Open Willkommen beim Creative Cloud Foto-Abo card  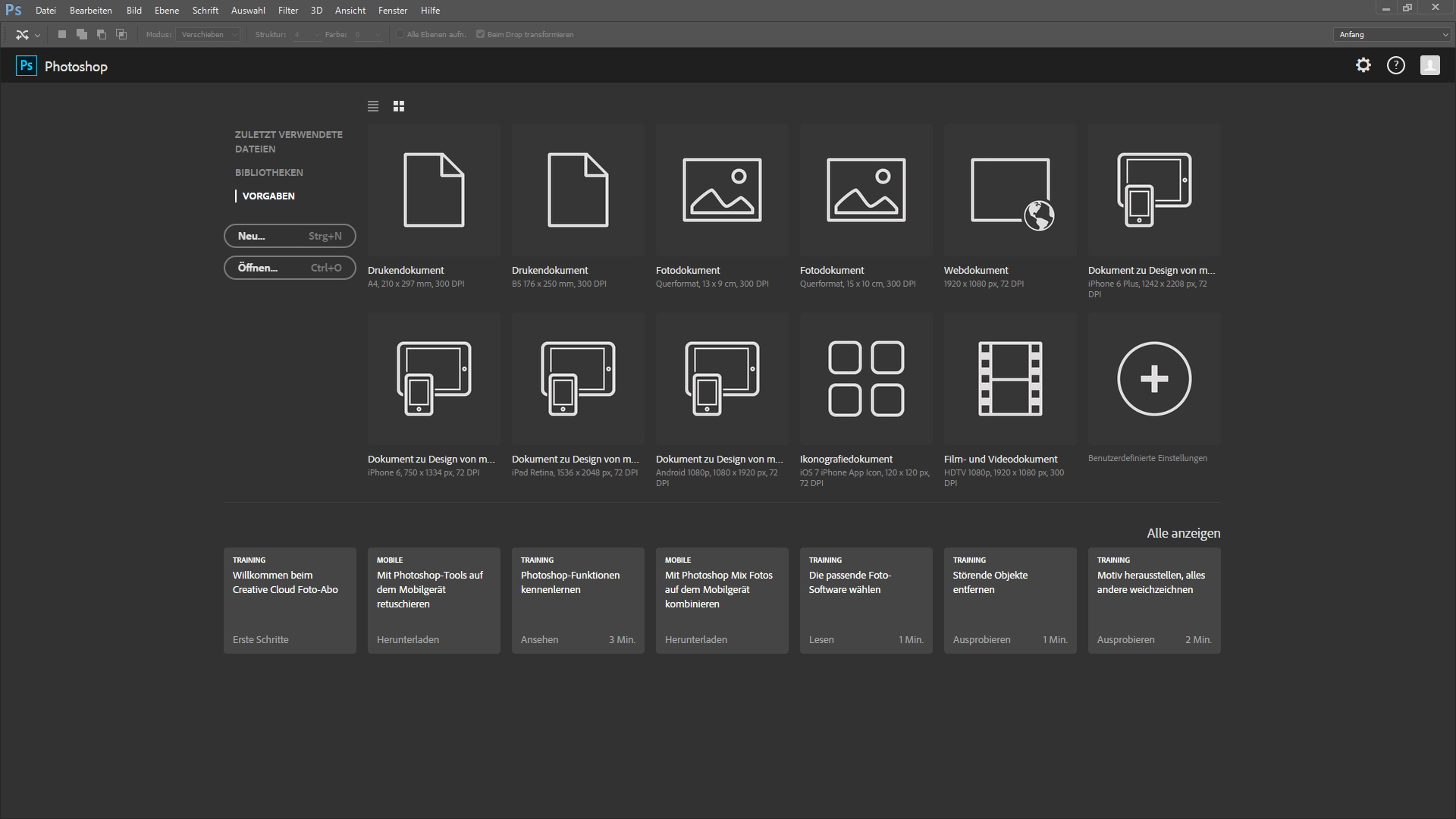pos(290,601)
